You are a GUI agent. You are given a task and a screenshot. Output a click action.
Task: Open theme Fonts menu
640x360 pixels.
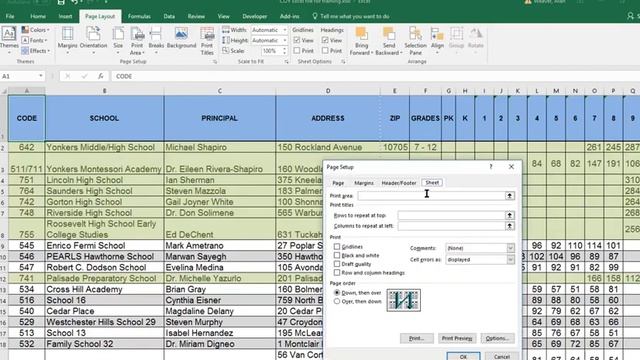click(35, 40)
